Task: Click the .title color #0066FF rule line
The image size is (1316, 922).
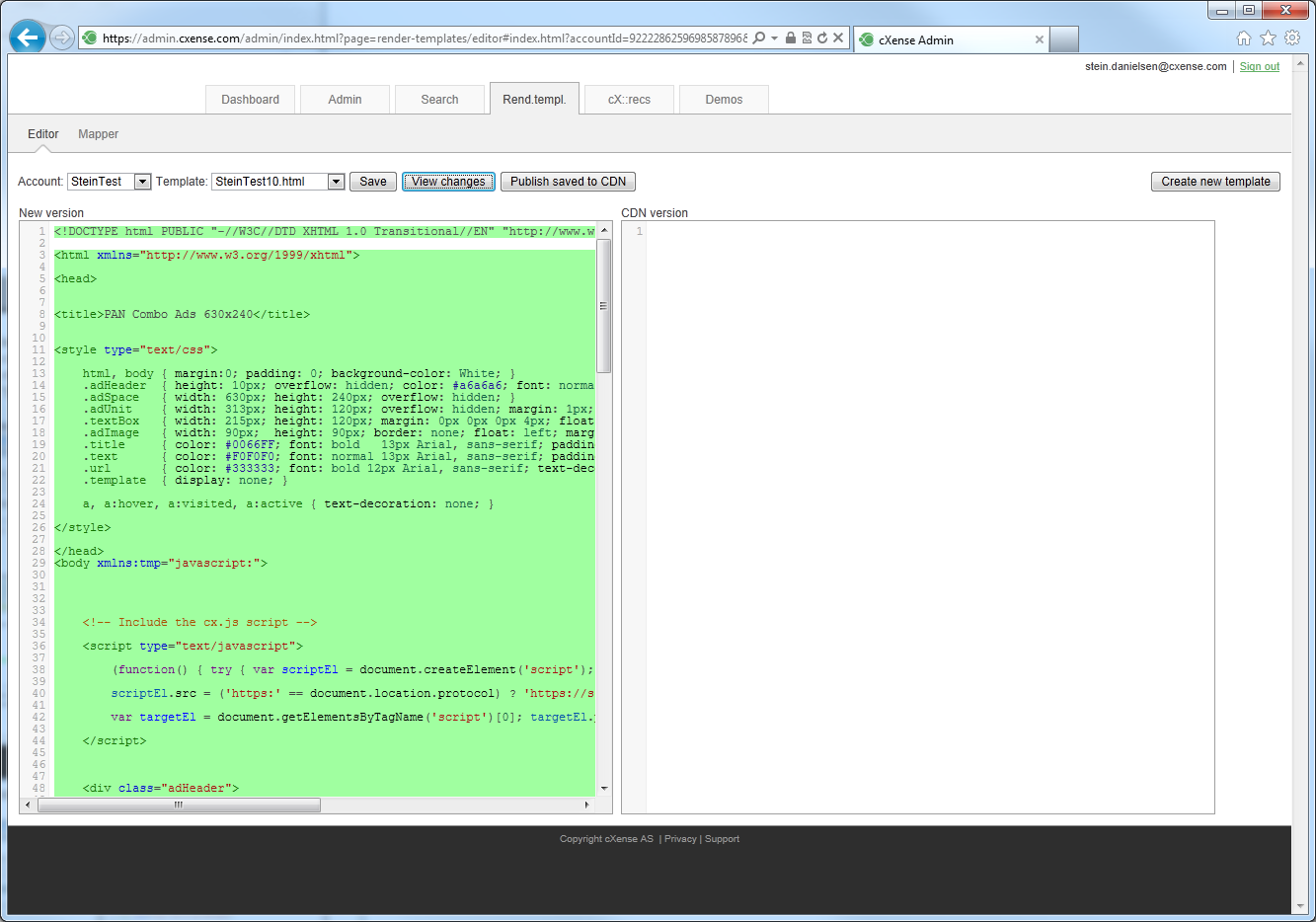Action: [339, 444]
